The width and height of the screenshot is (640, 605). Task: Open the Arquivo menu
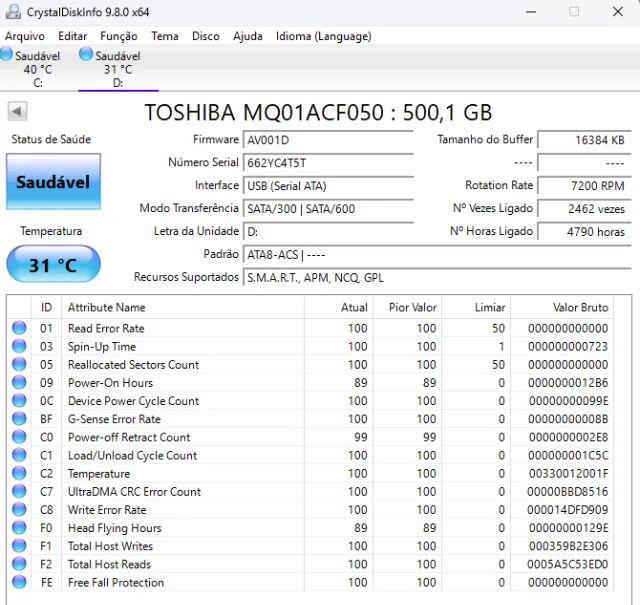[24, 36]
